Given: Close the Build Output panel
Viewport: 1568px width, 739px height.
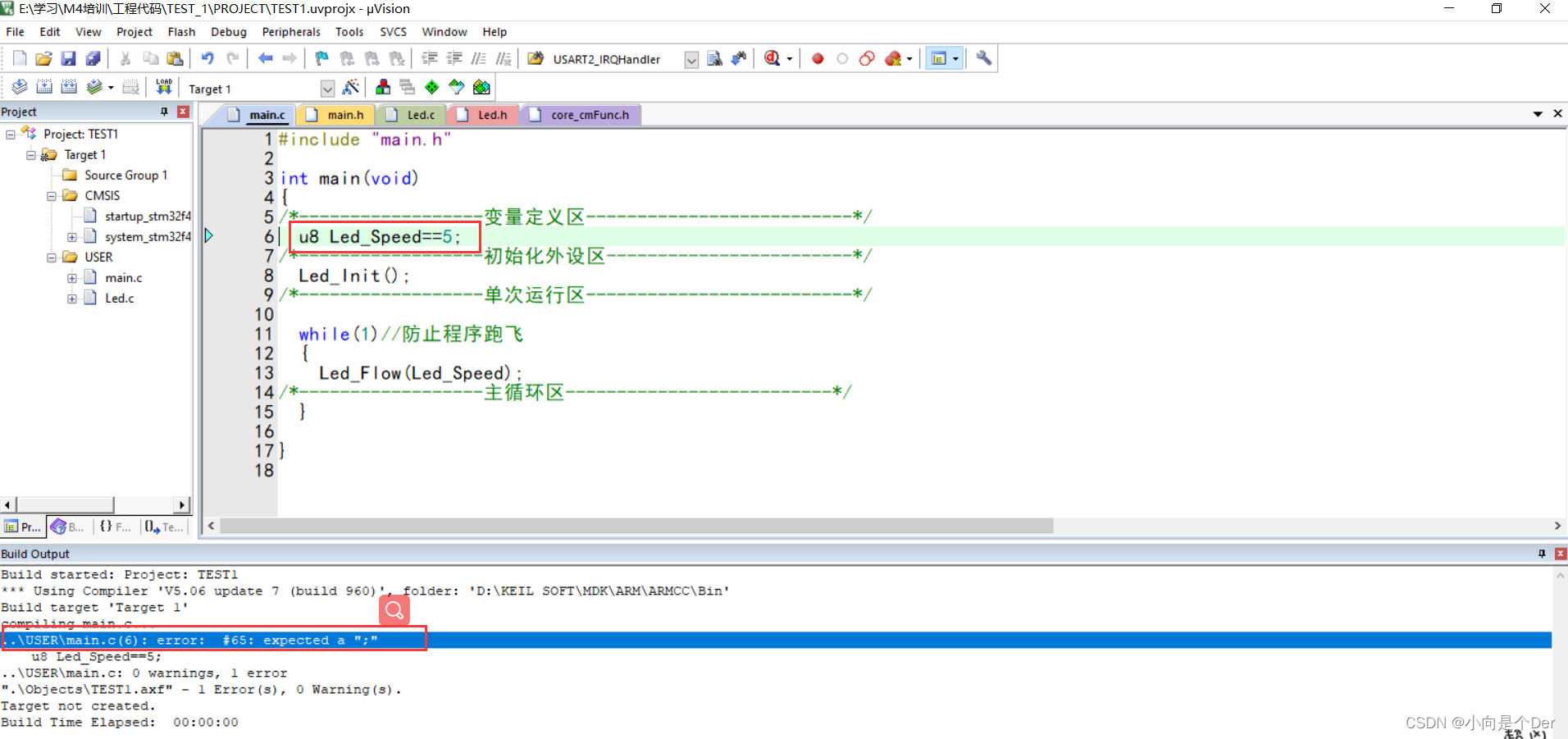Looking at the screenshot, I should (1560, 554).
